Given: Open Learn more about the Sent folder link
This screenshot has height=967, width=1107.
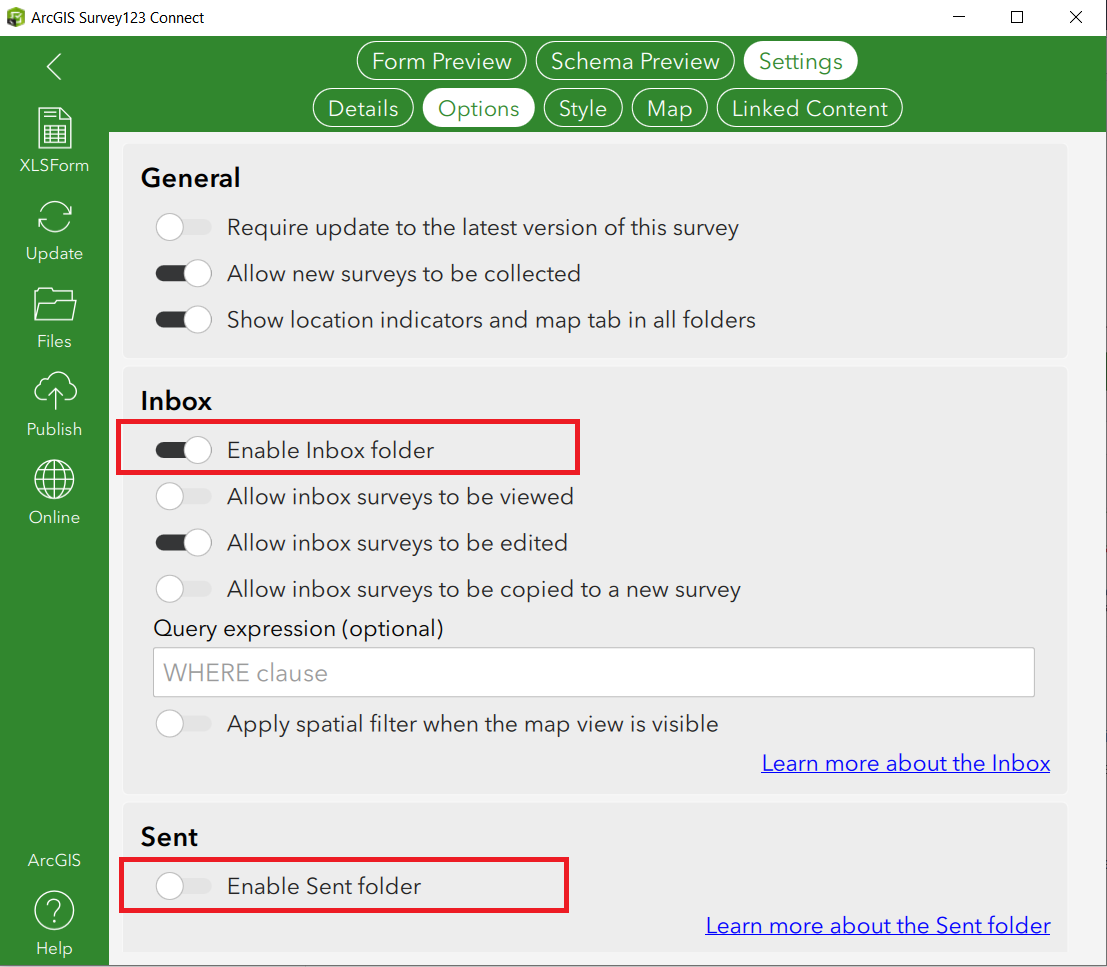Looking at the screenshot, I should point(878,925).
